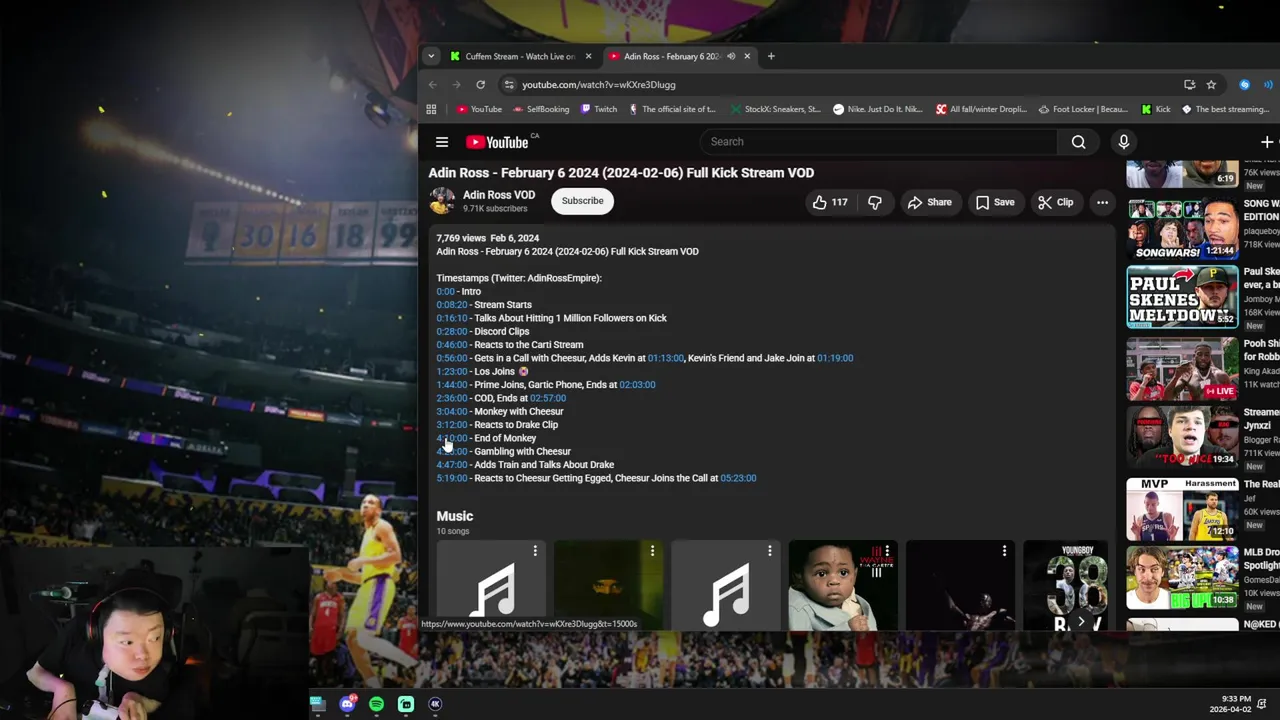Open Spotify from the taskbar
The height and width of the screenshot is (720, 1280).
[376, 704]
